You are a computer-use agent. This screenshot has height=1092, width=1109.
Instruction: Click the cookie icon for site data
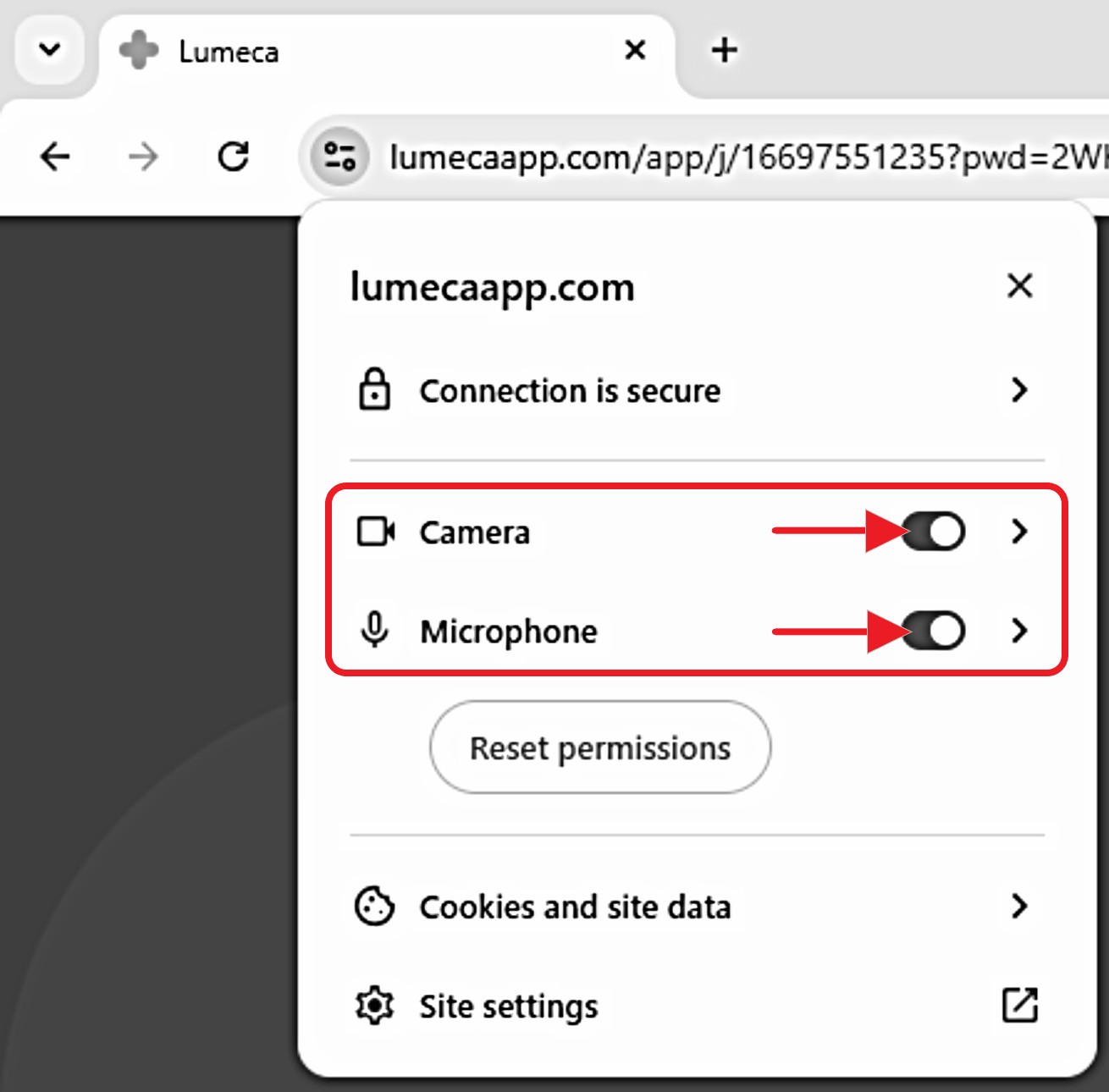[x=374, y=907]
